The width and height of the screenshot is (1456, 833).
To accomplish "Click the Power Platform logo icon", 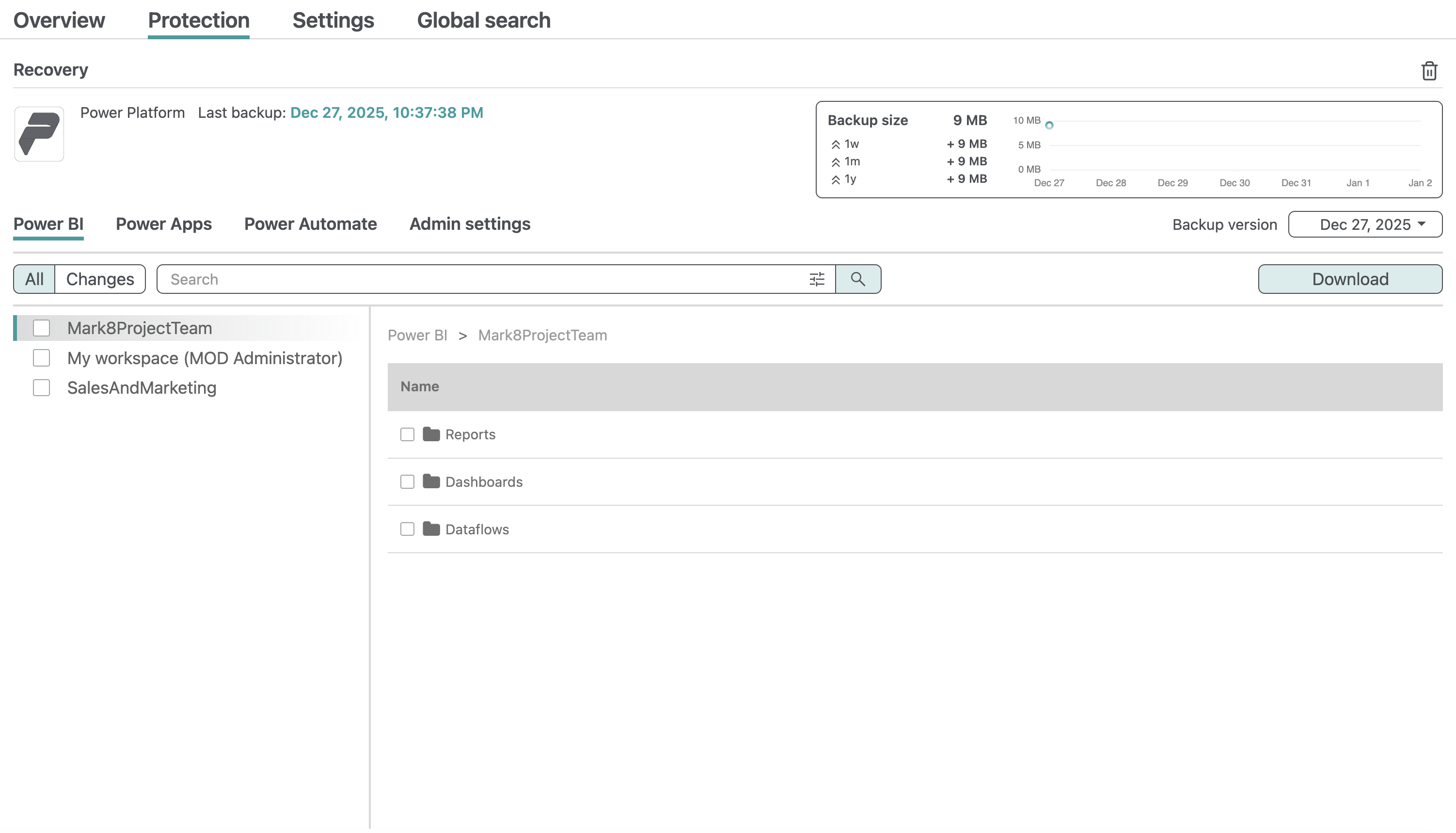I will pos(39,134).
